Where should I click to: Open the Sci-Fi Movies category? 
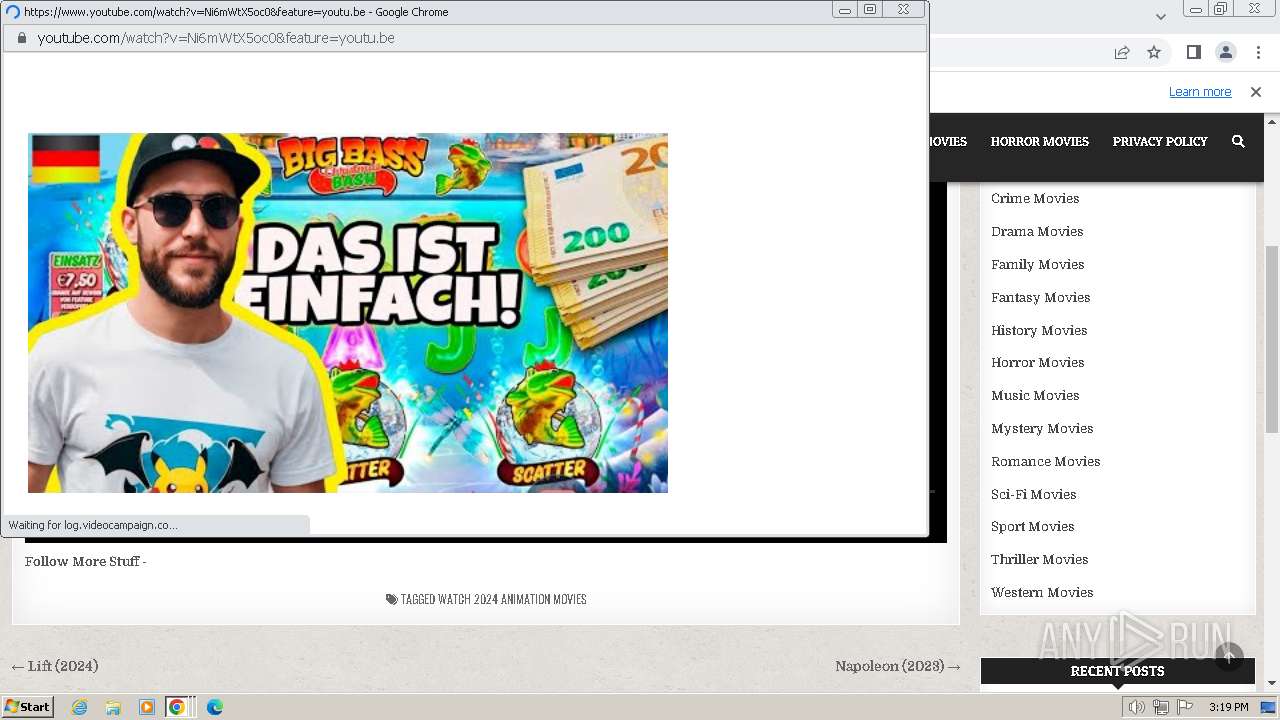pos(1034,494)
